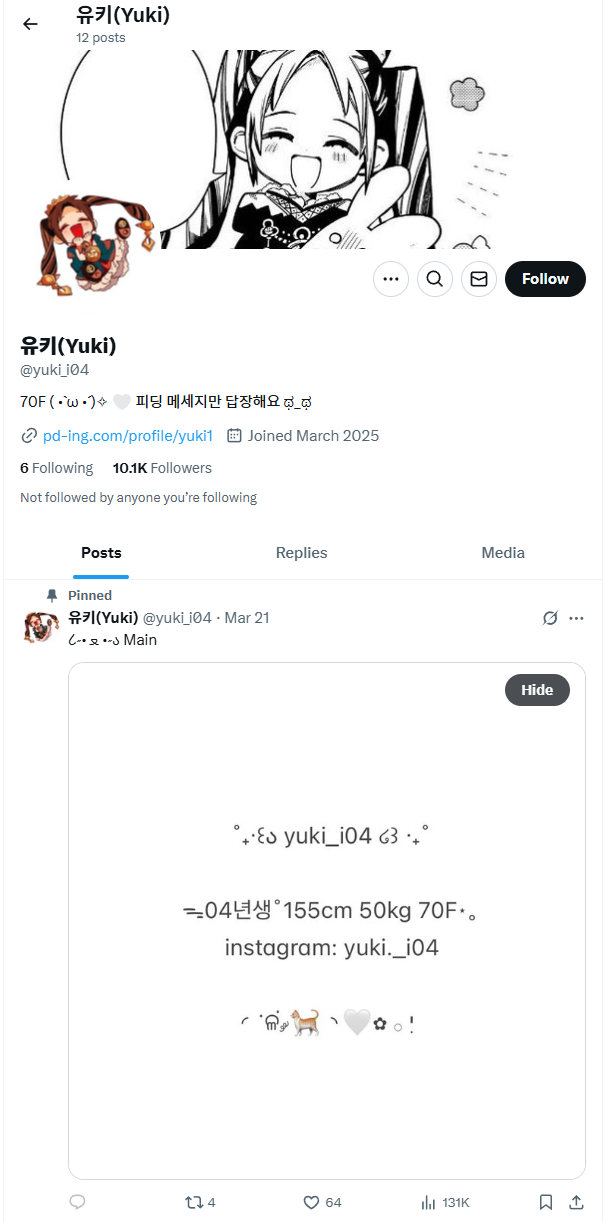Viewport: 613px width, 1222px height.
Task: Open the pinned post's three-dot menu
Action: 576,618
